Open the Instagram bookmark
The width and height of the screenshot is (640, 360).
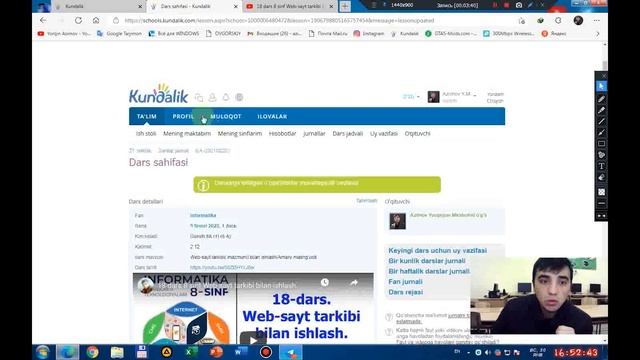[369, 34]
